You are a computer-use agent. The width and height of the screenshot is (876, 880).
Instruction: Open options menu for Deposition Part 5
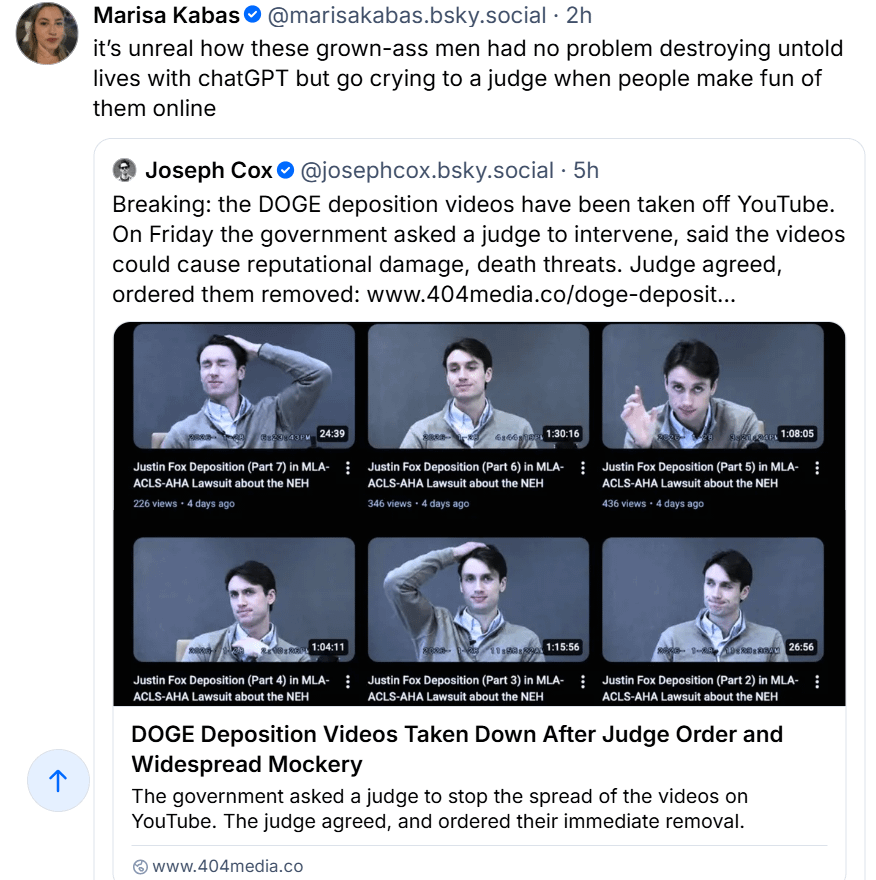816,468
